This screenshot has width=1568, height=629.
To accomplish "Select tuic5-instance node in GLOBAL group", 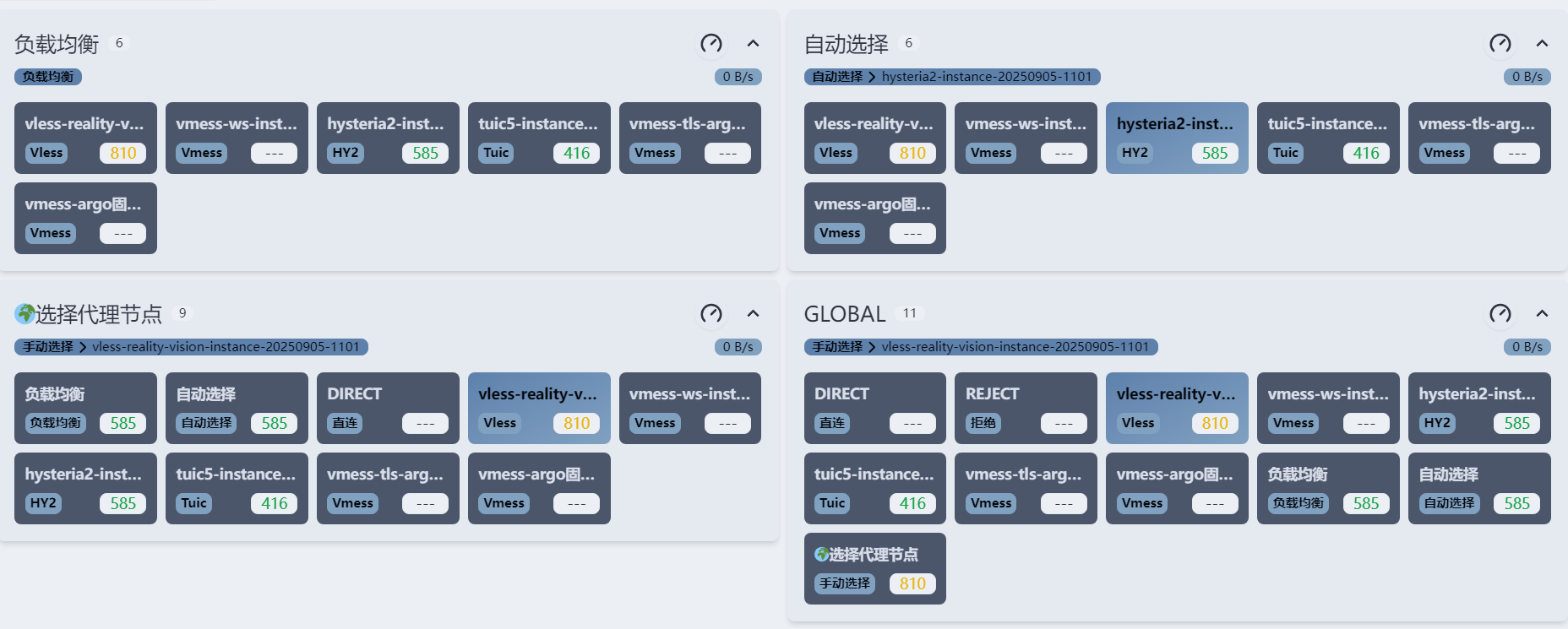I will (874, 488).
